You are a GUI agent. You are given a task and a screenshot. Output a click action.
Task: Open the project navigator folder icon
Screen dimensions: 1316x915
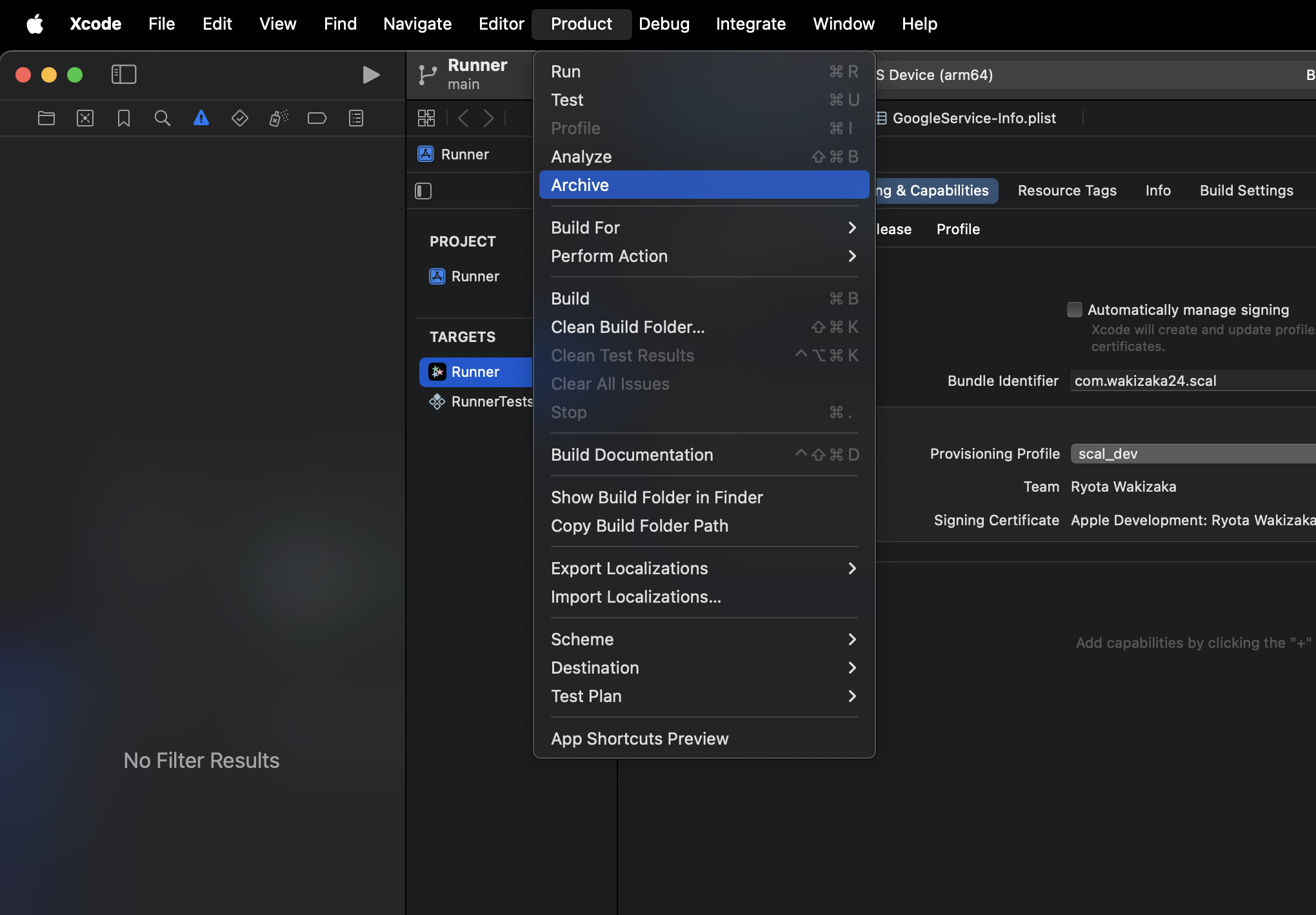pos(46,118)
